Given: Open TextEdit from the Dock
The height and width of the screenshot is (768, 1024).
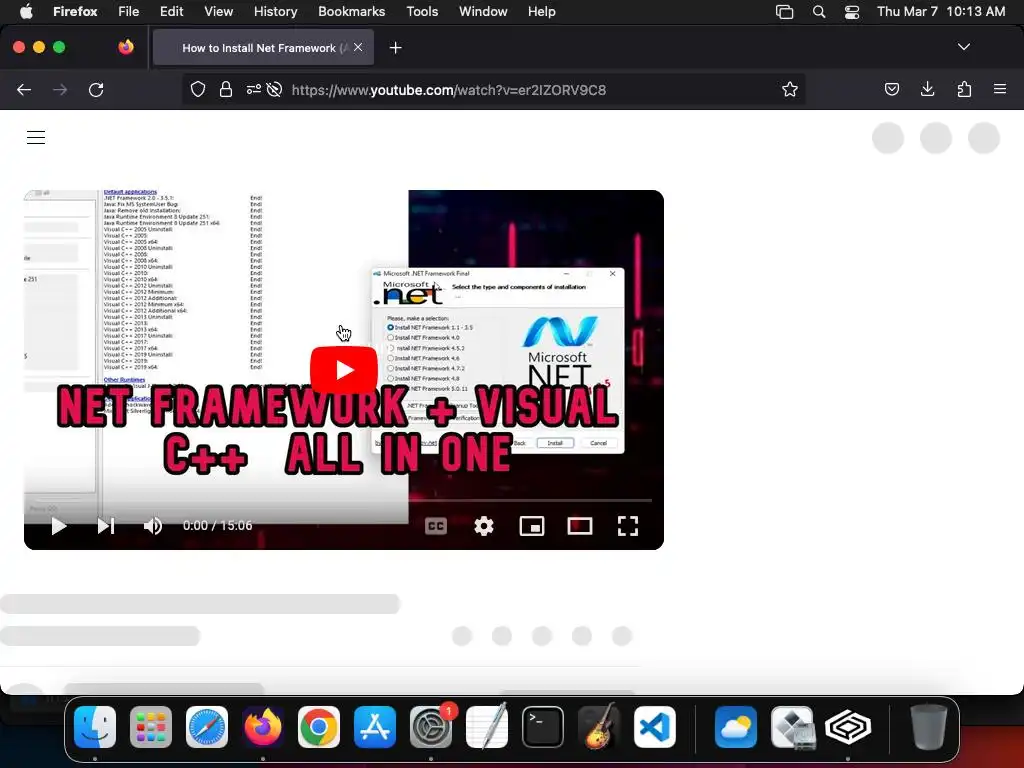Looking at the screenshot, I should click(487, 726).
